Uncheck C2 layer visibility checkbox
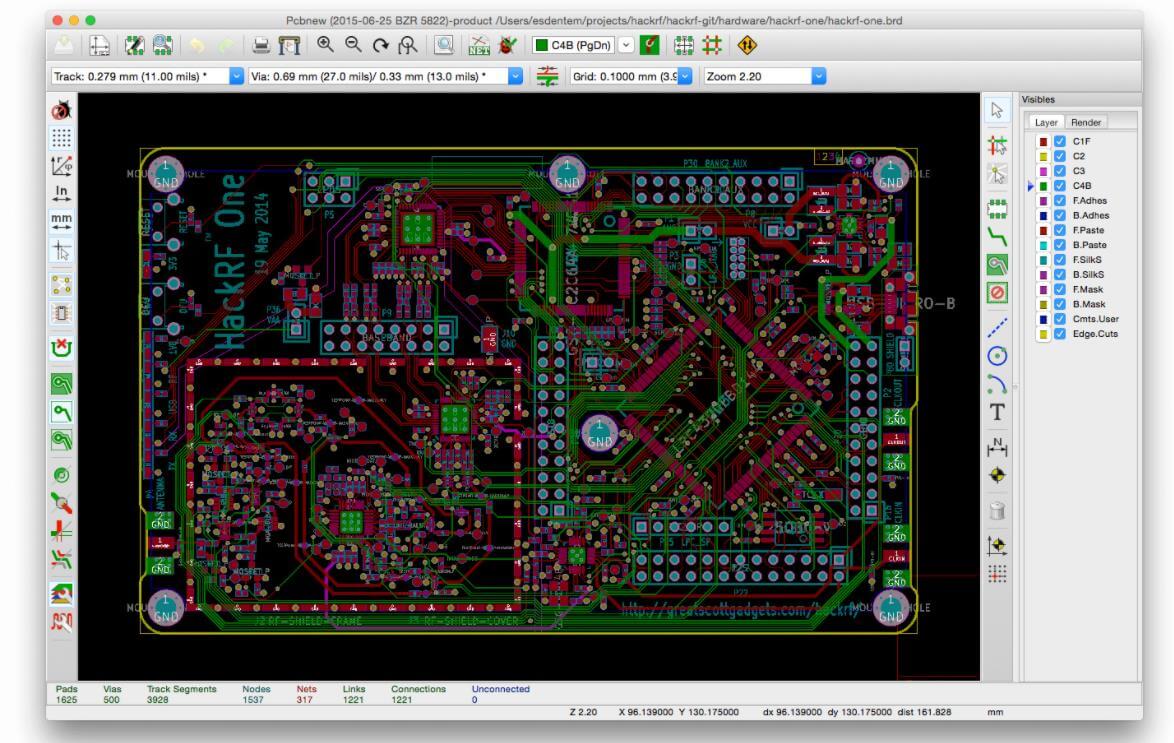This screenshot has height=743, width=1174. tap(1060, 156)
